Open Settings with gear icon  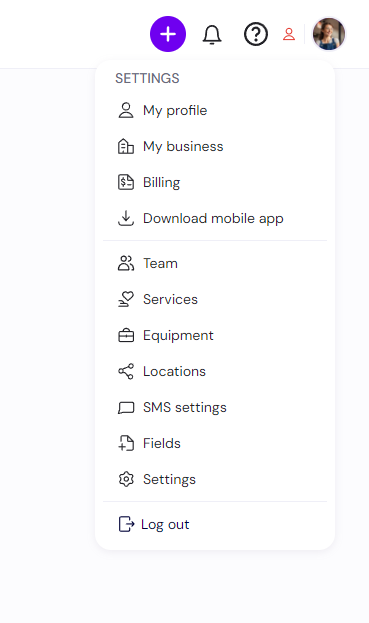coord(215,479)
